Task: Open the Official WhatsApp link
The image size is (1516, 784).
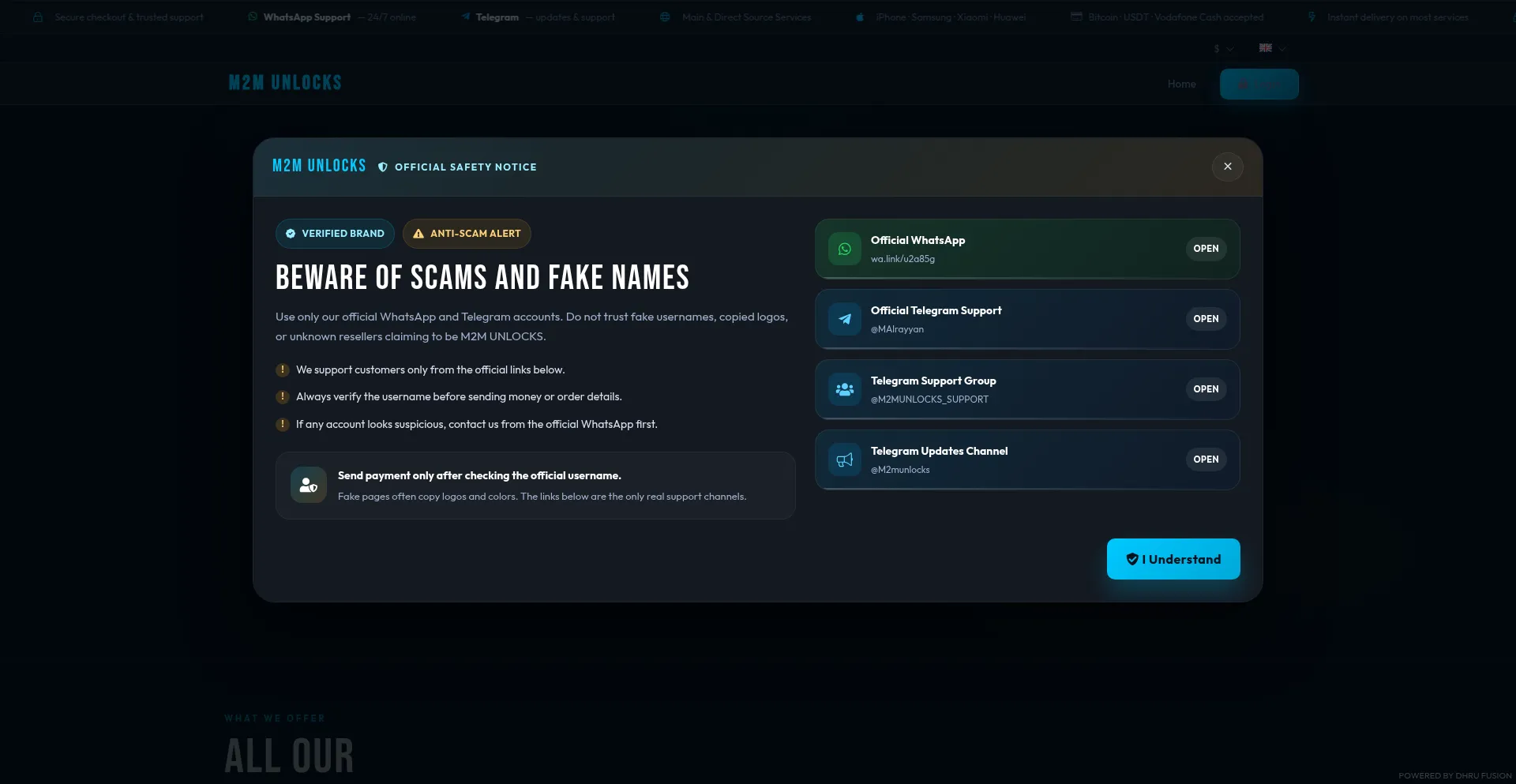Action: pos(1206,249)
